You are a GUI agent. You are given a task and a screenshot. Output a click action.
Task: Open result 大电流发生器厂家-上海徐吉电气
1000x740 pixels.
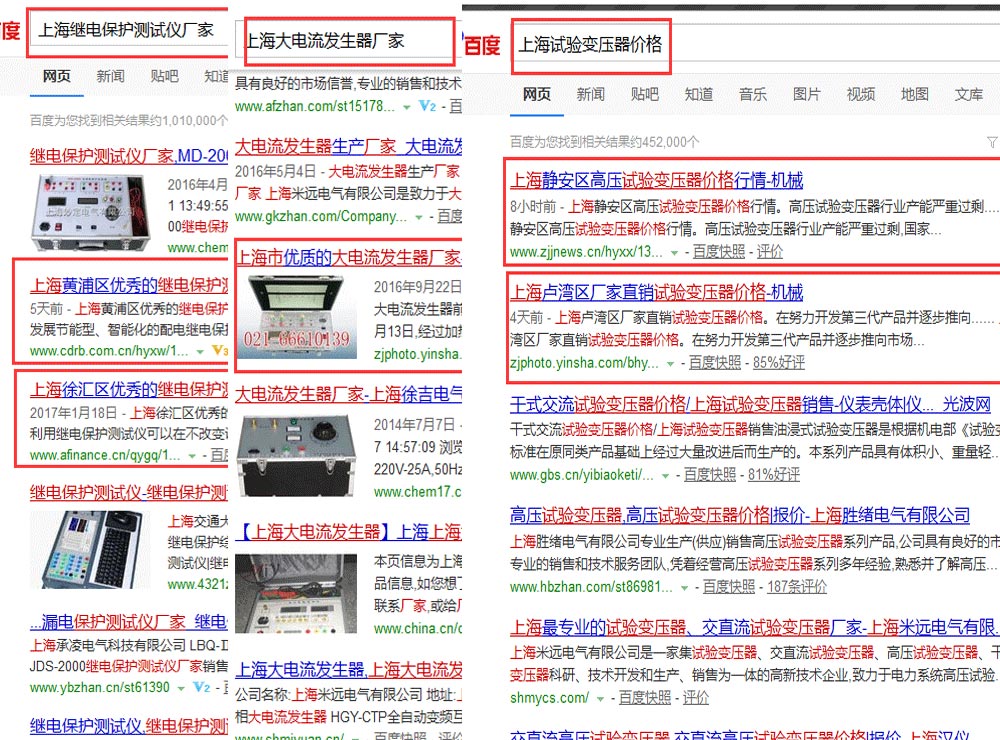348,394
